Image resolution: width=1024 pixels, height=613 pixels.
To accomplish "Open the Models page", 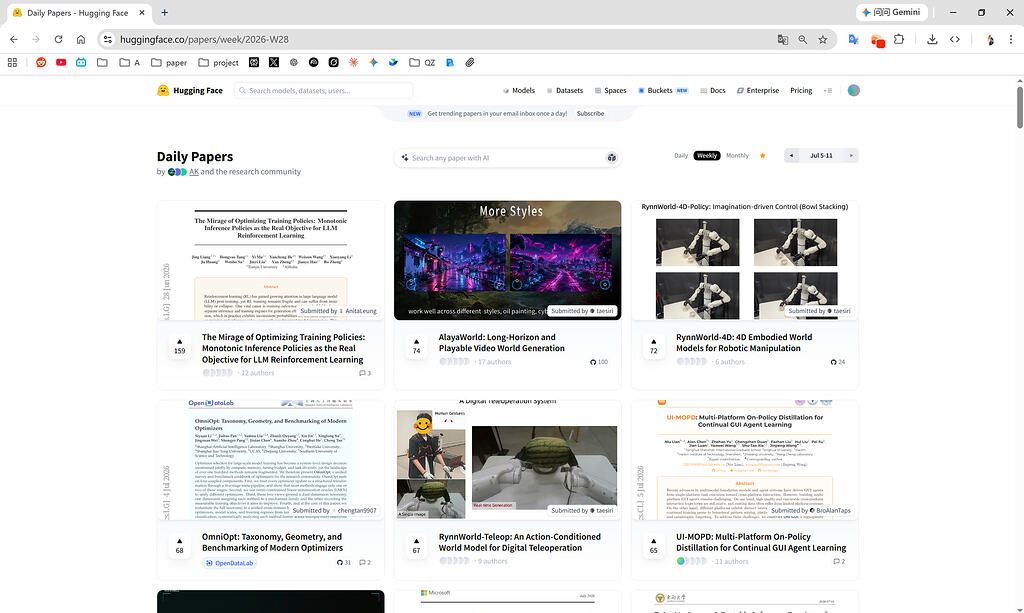I will tap(519, 91).
